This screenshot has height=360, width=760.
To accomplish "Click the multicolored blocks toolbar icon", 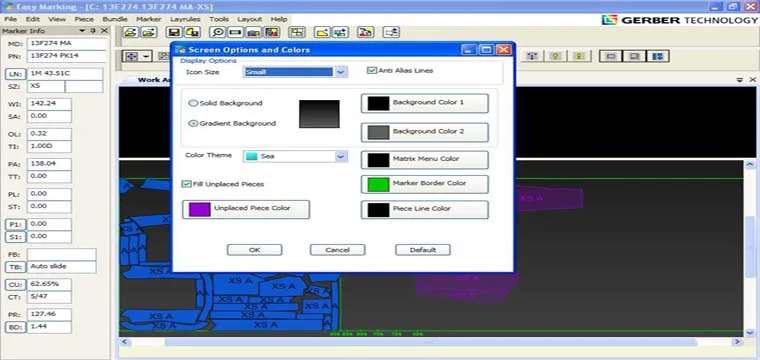I will coord(272,32).
